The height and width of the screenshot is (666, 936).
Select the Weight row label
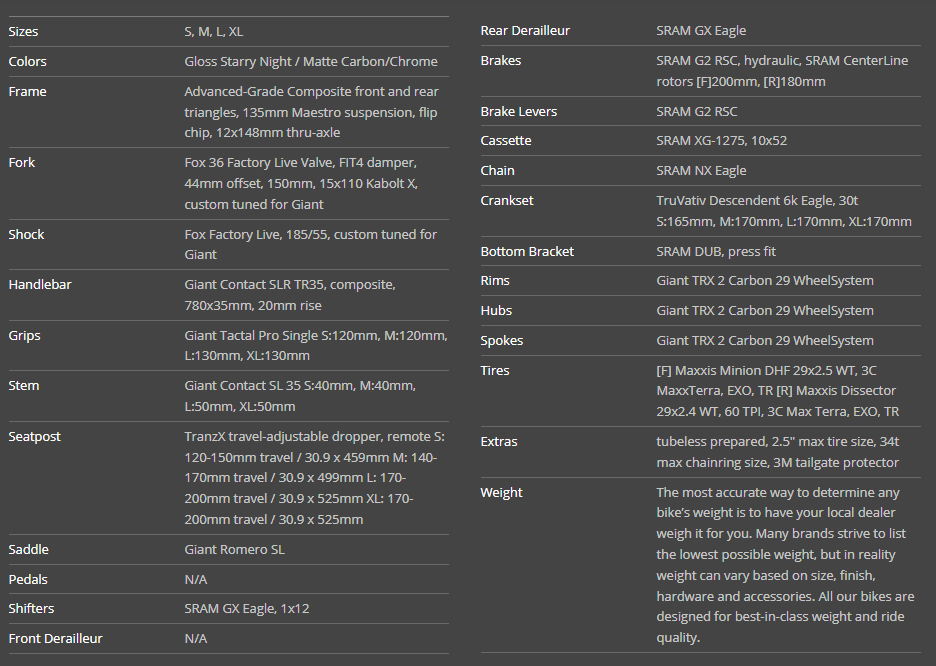pos(502,493)
